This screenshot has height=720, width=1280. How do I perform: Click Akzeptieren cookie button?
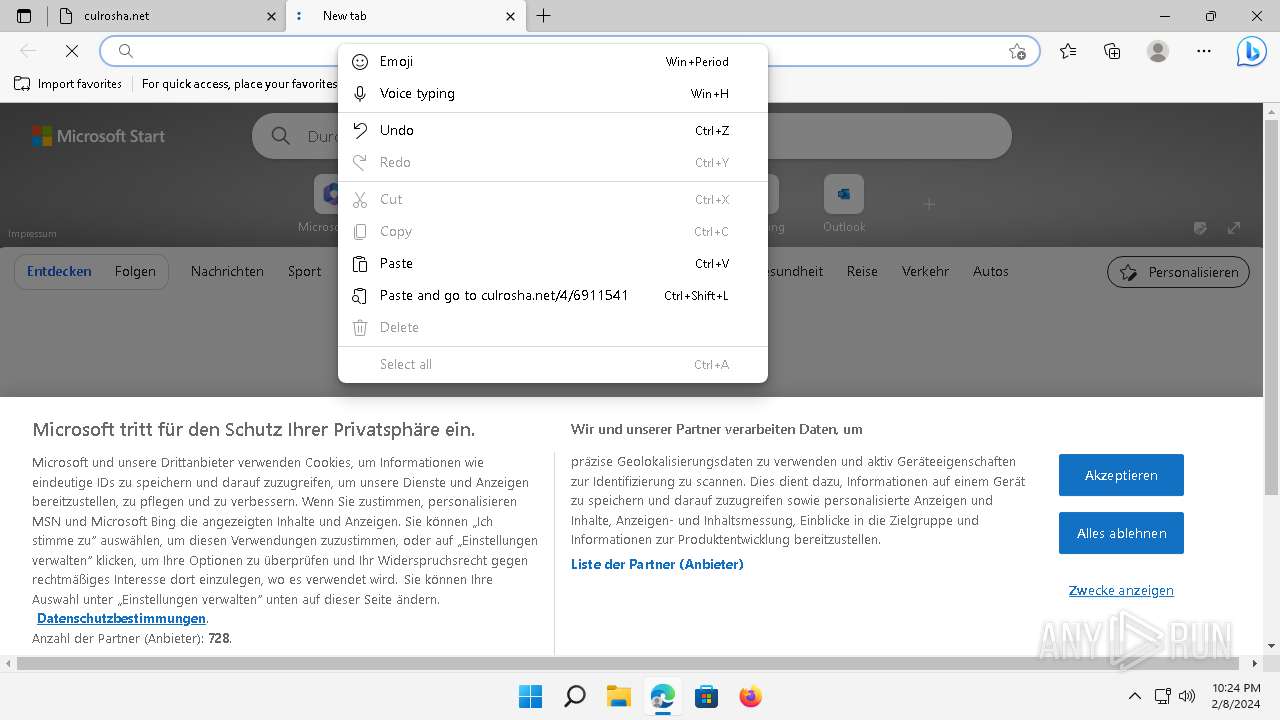(x=1121, y=475)
